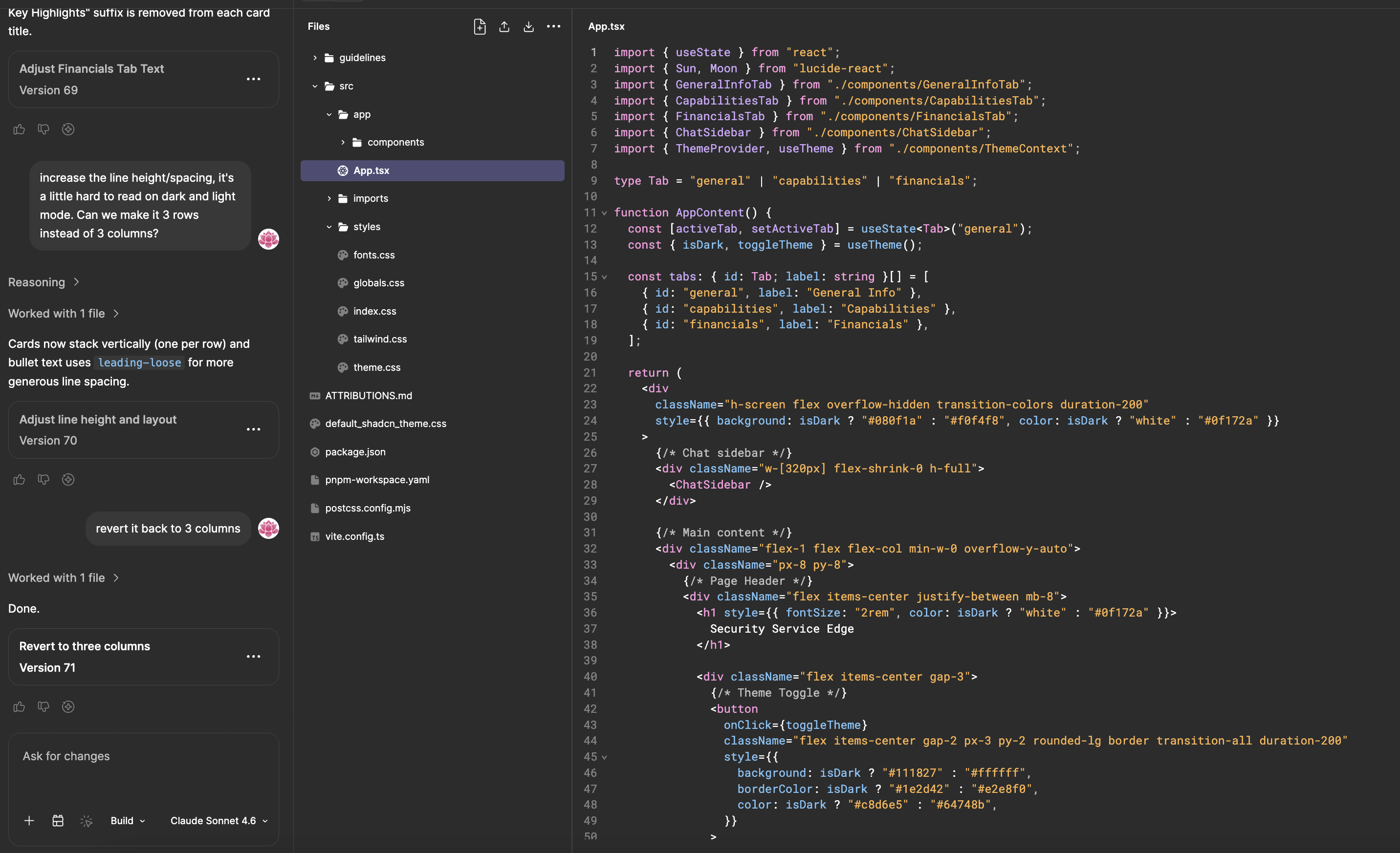Click the plus attach icon in prompt box
Image resolution: width=1400 pixels, height=853 pixels.
click(x=29, y=821)
